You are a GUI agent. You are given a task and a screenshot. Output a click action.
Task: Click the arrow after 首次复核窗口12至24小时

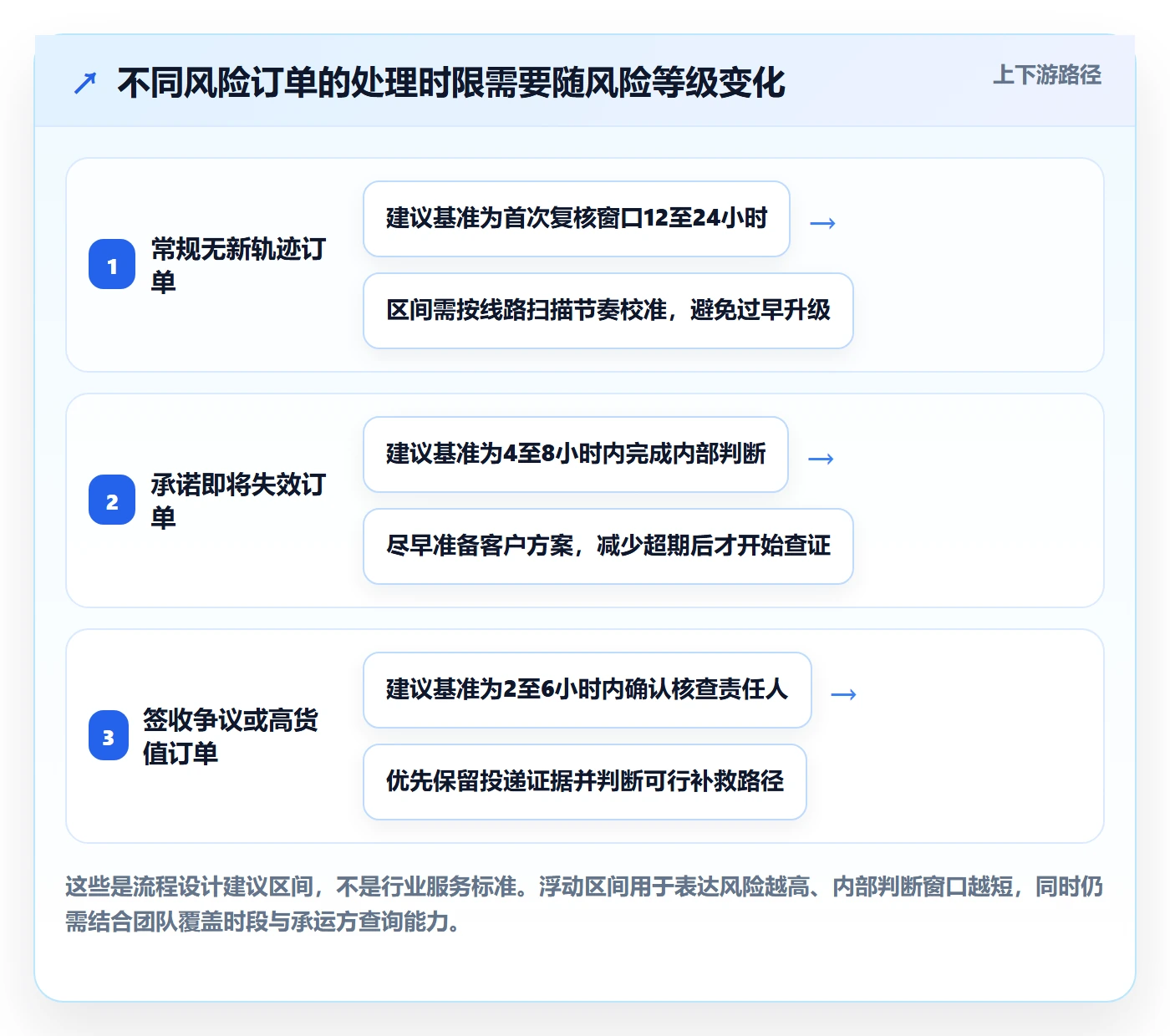[x=823, y=222]
